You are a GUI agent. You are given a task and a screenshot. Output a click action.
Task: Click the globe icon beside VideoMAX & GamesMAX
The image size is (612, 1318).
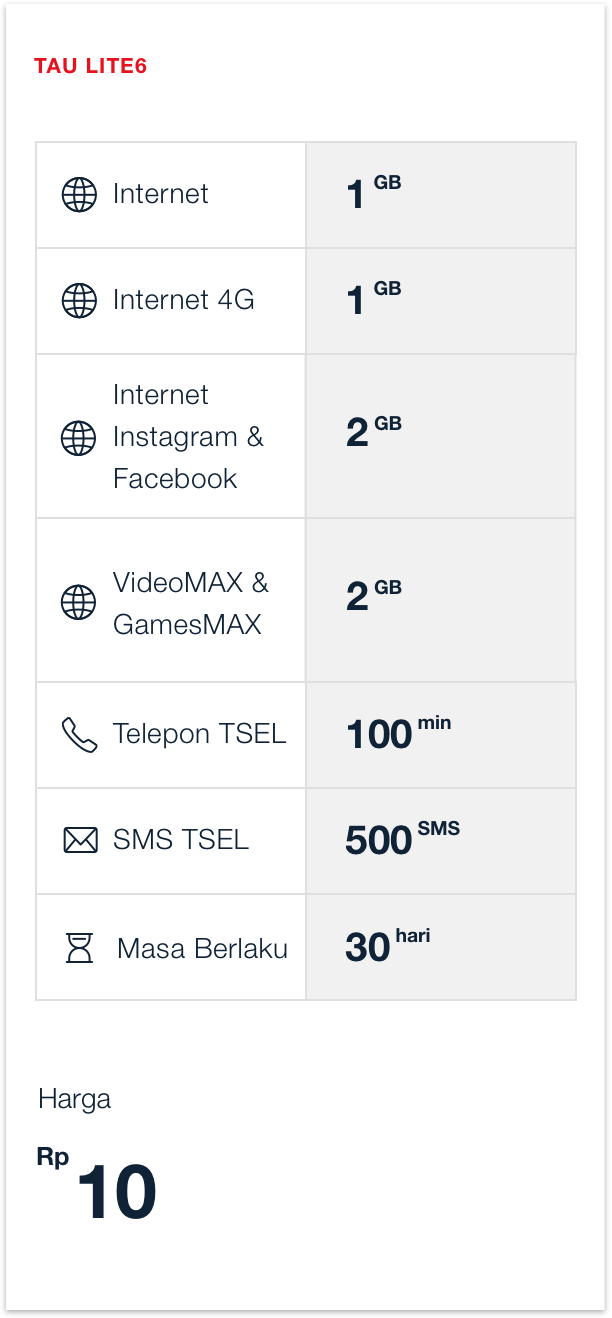[x=79, y=602]
